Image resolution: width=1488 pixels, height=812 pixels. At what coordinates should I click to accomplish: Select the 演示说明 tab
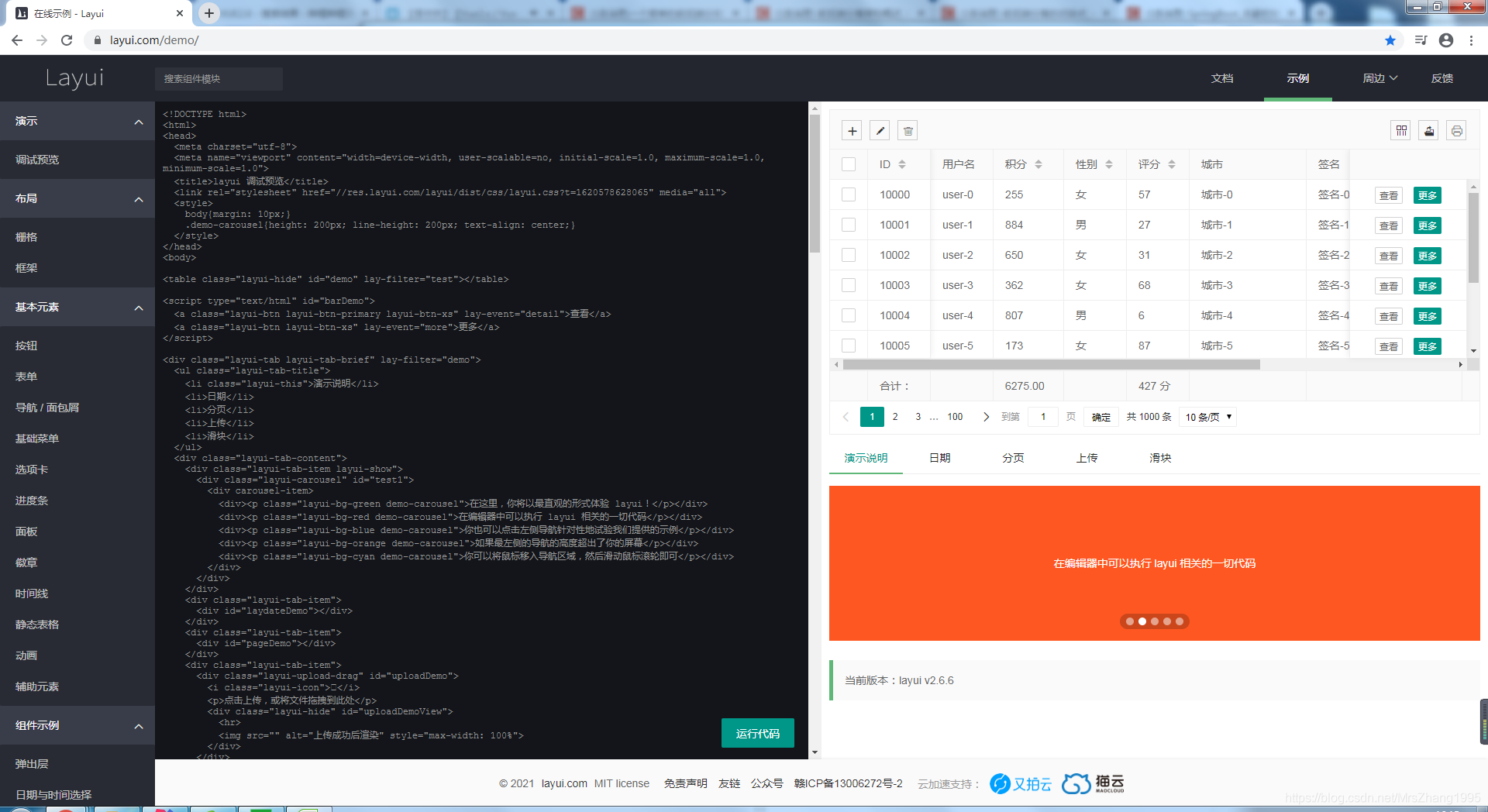click(x=866, y=458)
